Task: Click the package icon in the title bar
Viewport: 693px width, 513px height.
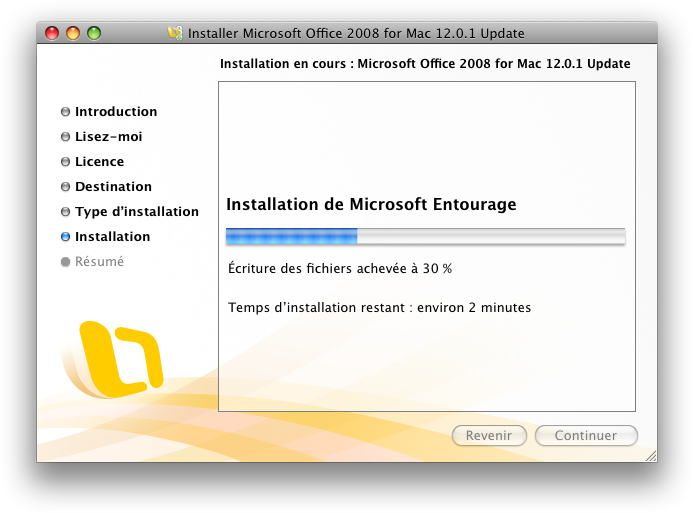Action: tap(177, 33)
